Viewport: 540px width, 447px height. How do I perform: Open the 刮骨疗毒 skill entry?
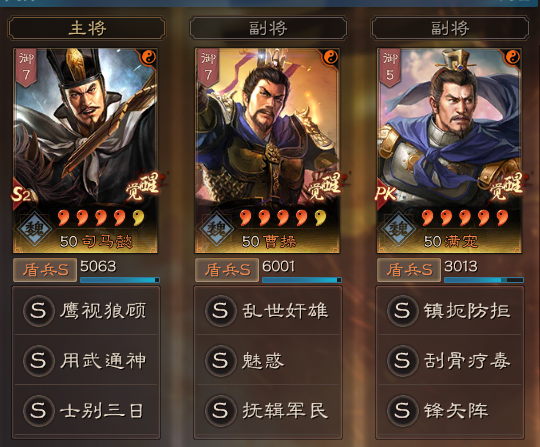[450, 360]
